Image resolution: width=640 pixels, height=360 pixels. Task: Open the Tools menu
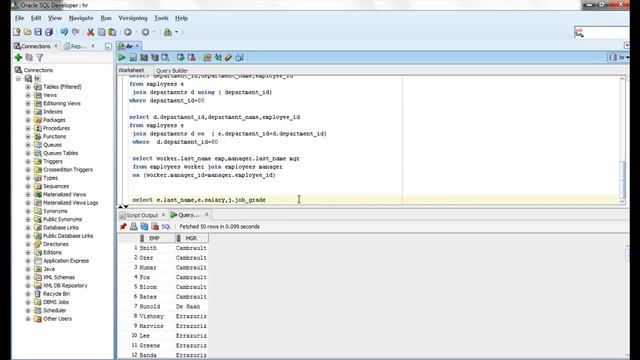click(x=161, y=18)
